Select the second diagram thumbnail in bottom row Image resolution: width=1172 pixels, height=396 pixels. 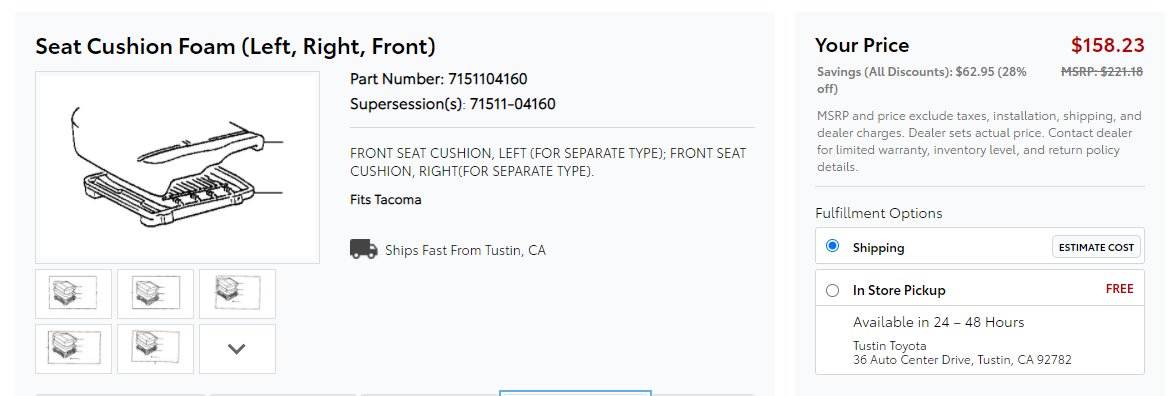coord(155,348)
